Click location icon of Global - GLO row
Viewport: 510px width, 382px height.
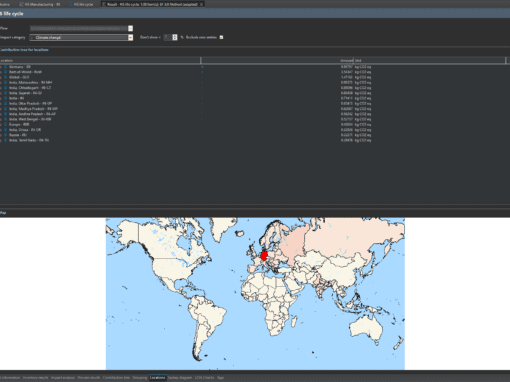(x=5, y=77)
